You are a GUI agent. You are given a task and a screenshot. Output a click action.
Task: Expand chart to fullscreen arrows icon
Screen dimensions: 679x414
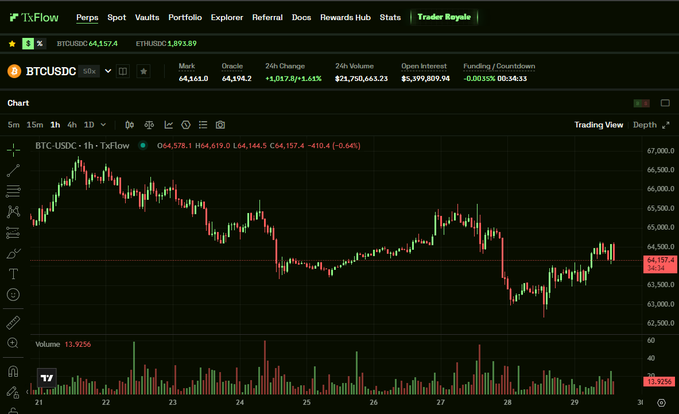tap(666, 125)
